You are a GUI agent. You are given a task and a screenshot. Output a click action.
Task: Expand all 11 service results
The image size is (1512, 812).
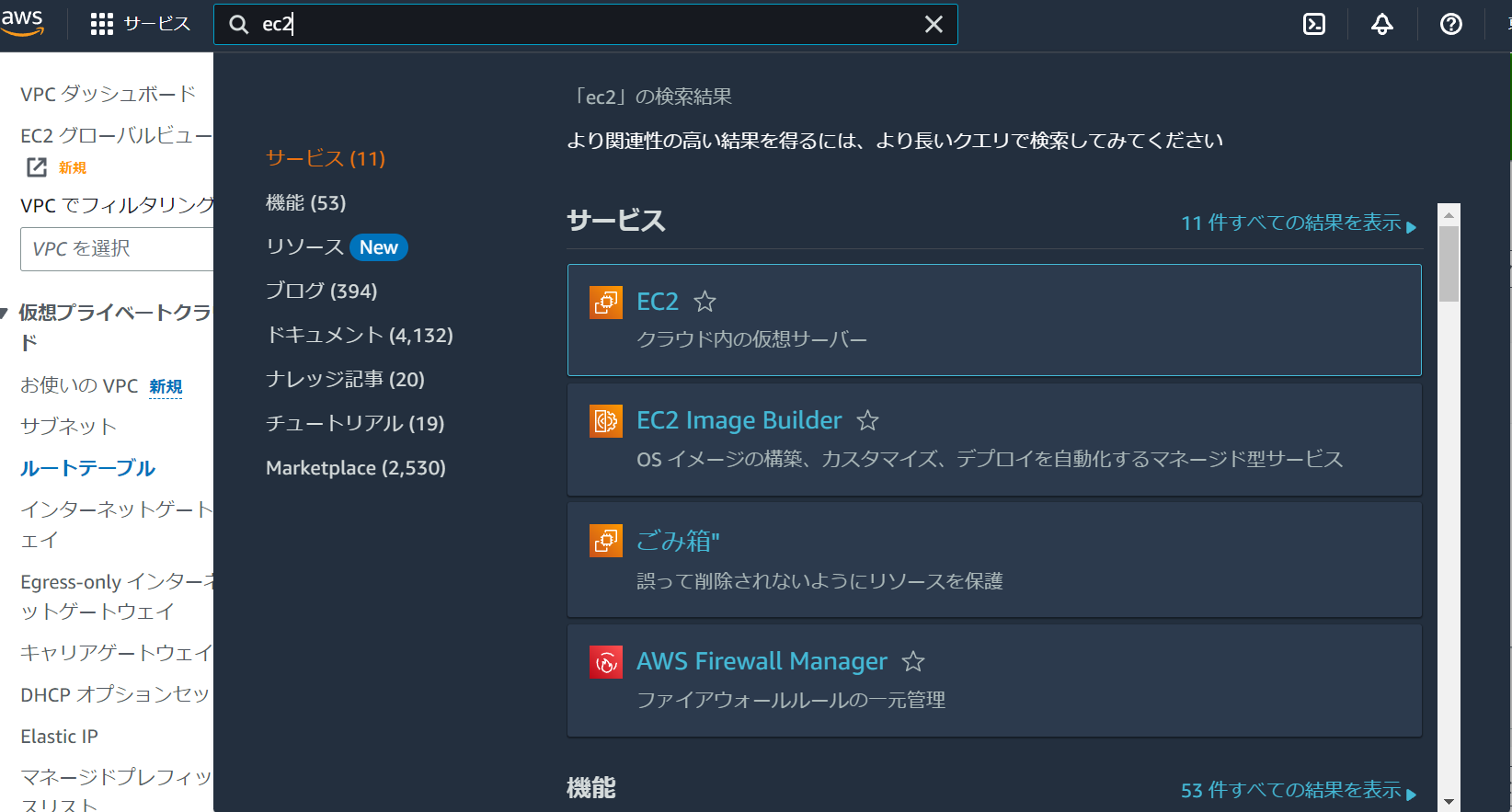(x=1298, y=223)
